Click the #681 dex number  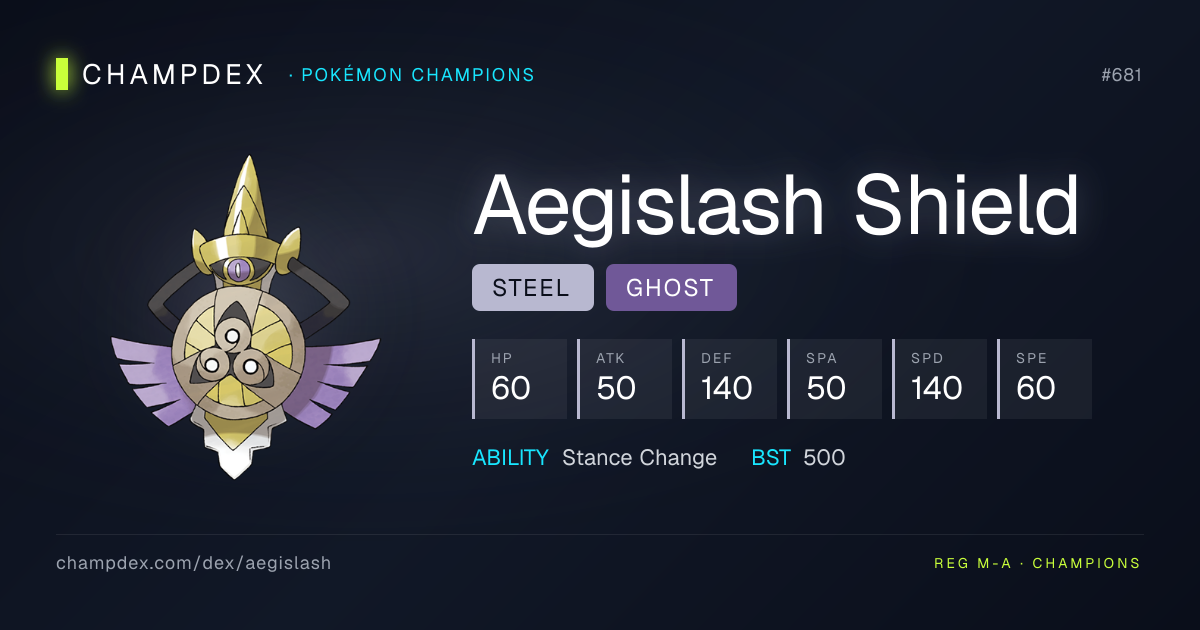point(1120,75)
